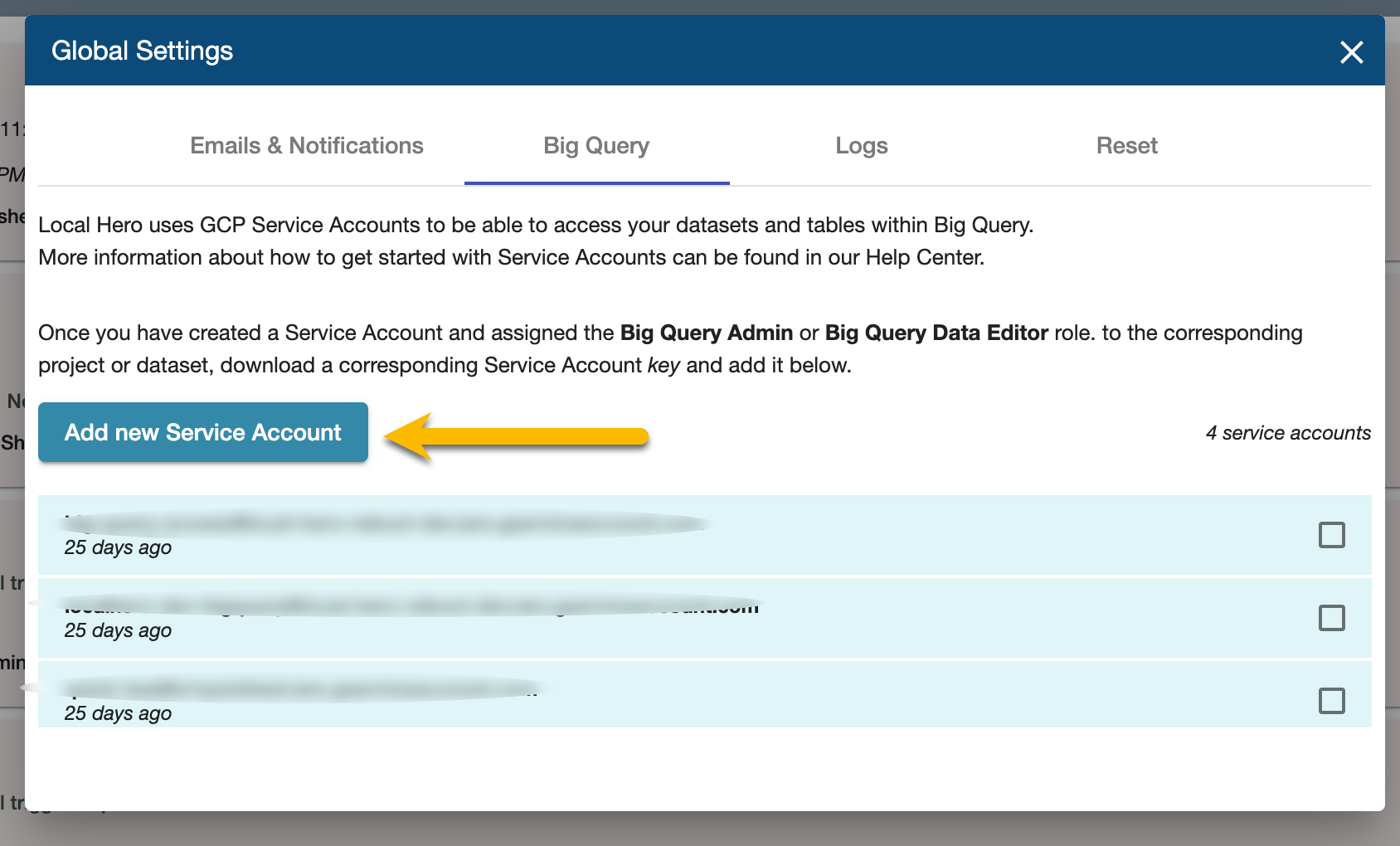1400x846 pixels.
Task: Check the second service account entry
Action: (x=1331, y=618)
